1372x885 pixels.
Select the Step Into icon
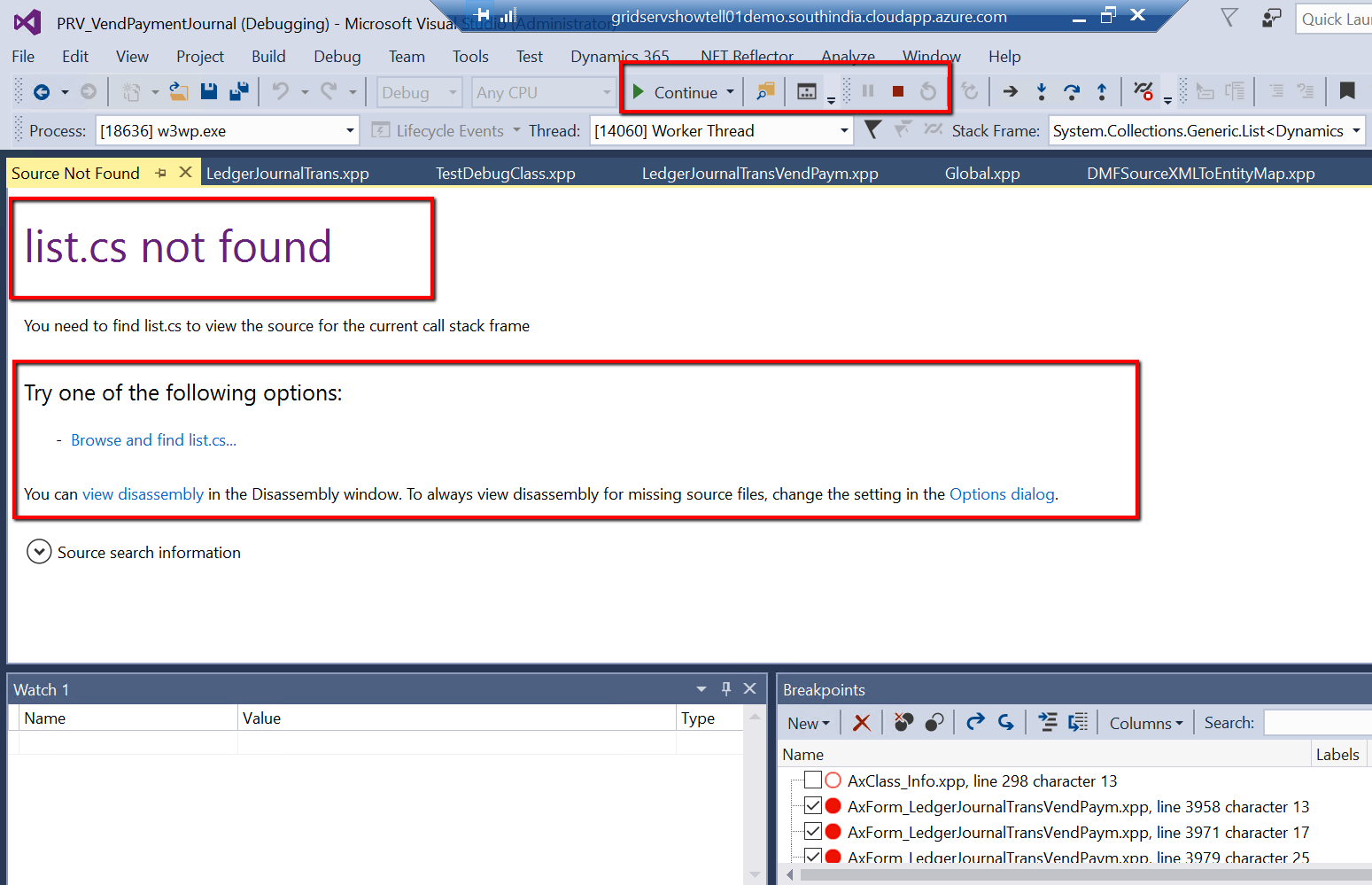pos(1041,91)
